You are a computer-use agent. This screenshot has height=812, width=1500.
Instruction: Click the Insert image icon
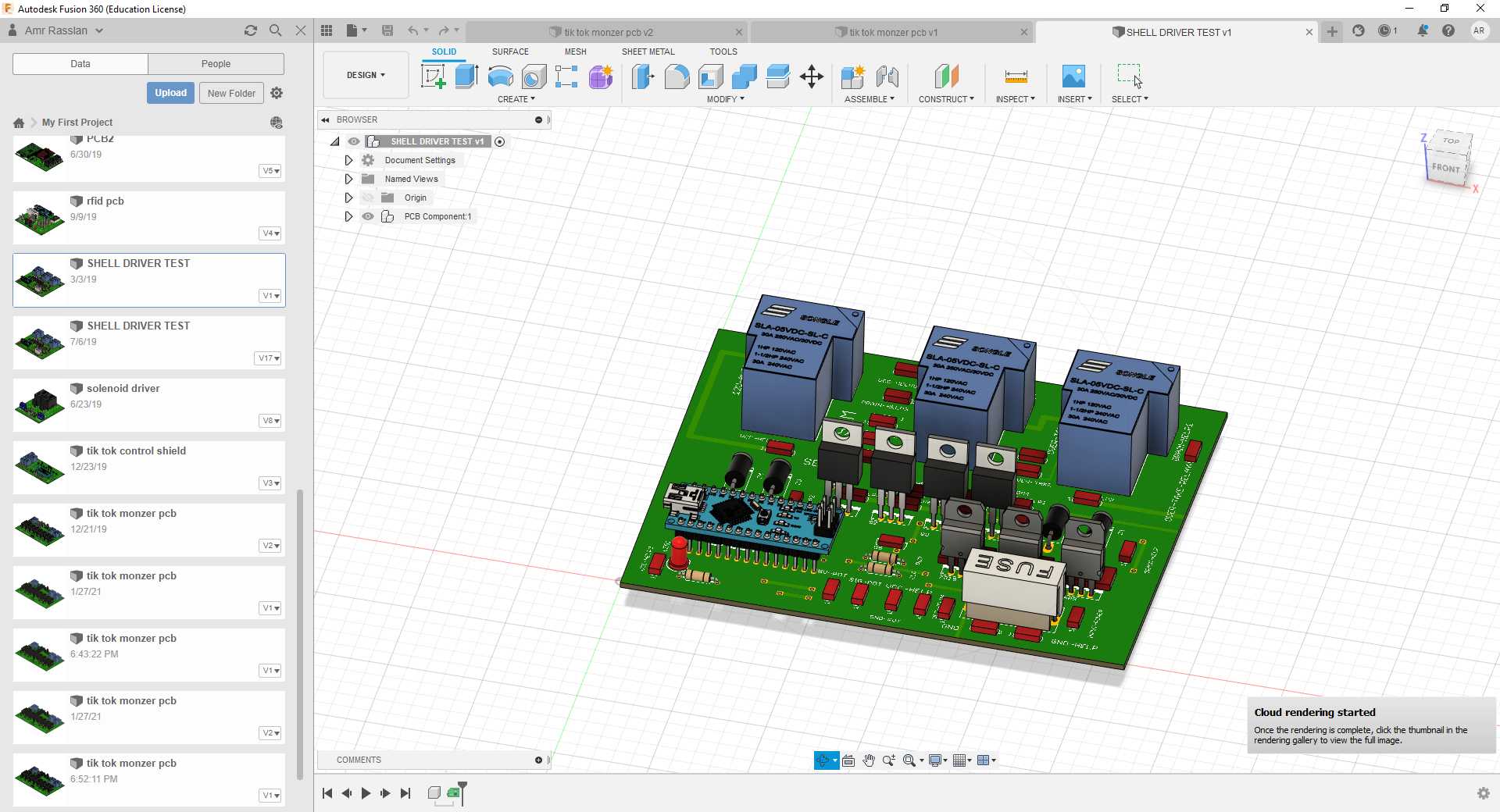[x=1073, y=77]
